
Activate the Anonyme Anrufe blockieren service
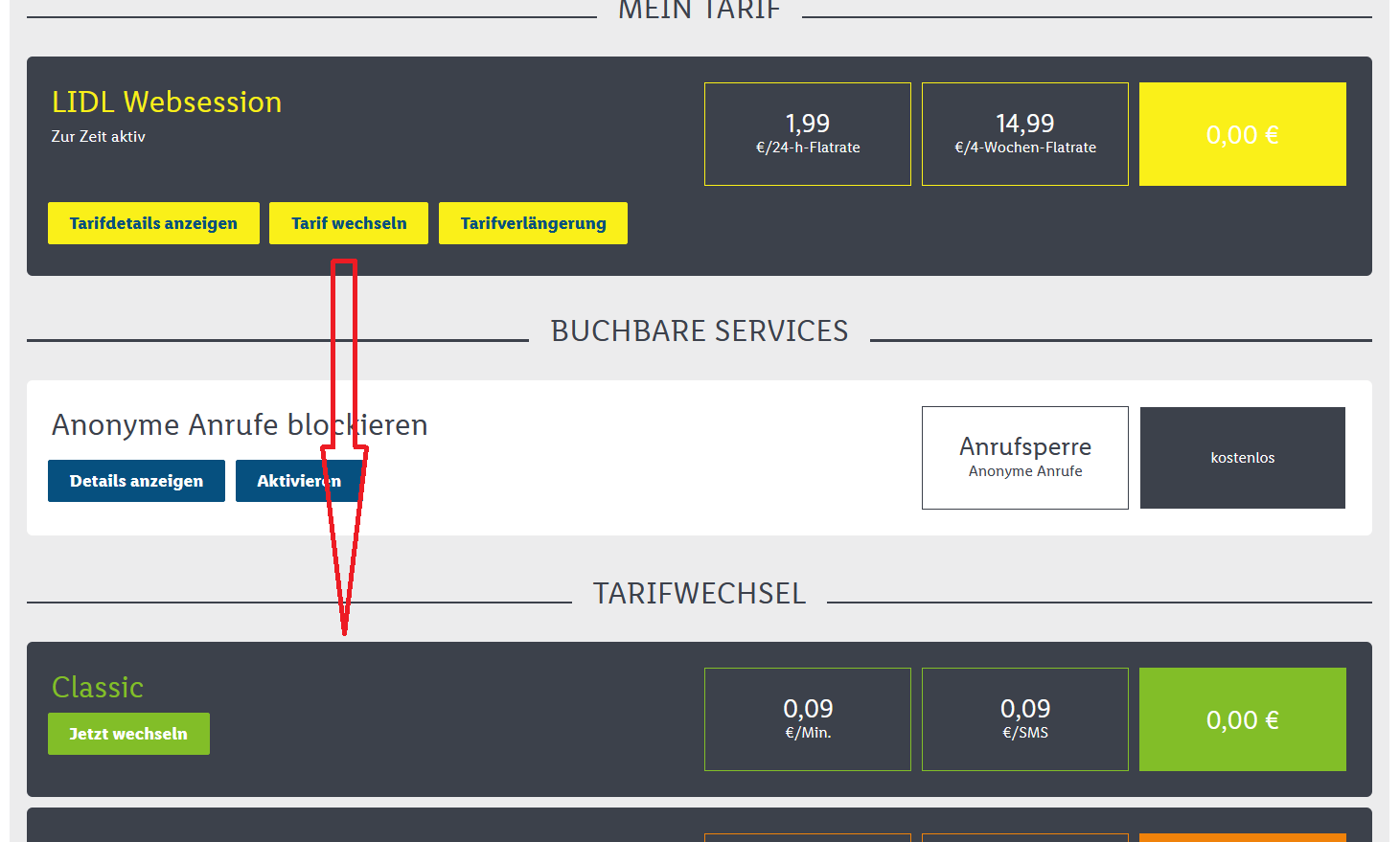[x=299, y=481]
